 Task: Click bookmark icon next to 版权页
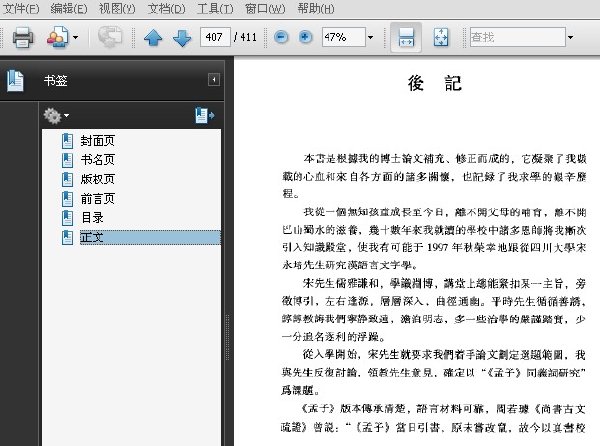coord(67,179)
